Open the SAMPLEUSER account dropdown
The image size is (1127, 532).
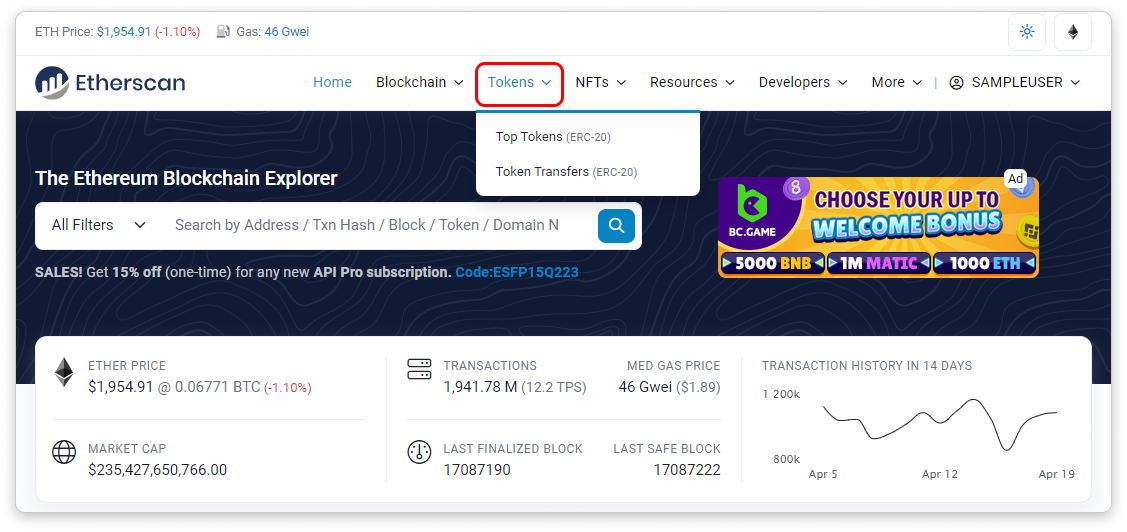point(1014,82)
